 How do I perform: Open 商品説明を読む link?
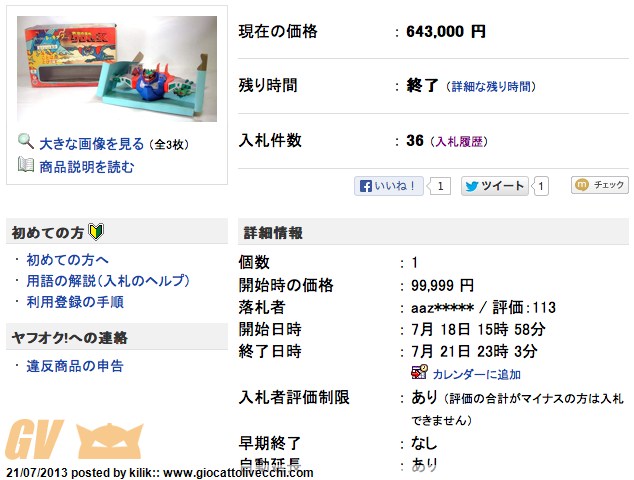[87, 167]
